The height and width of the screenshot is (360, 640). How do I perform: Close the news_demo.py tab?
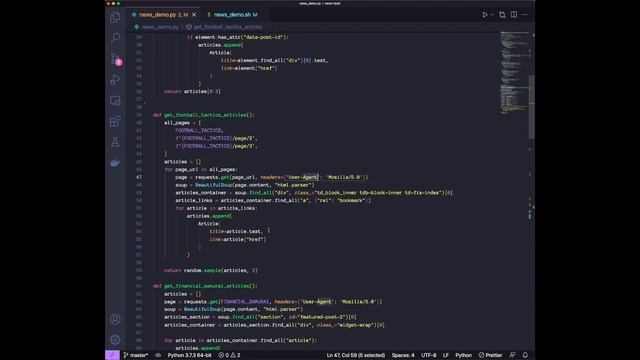click(x=194, y=15)
